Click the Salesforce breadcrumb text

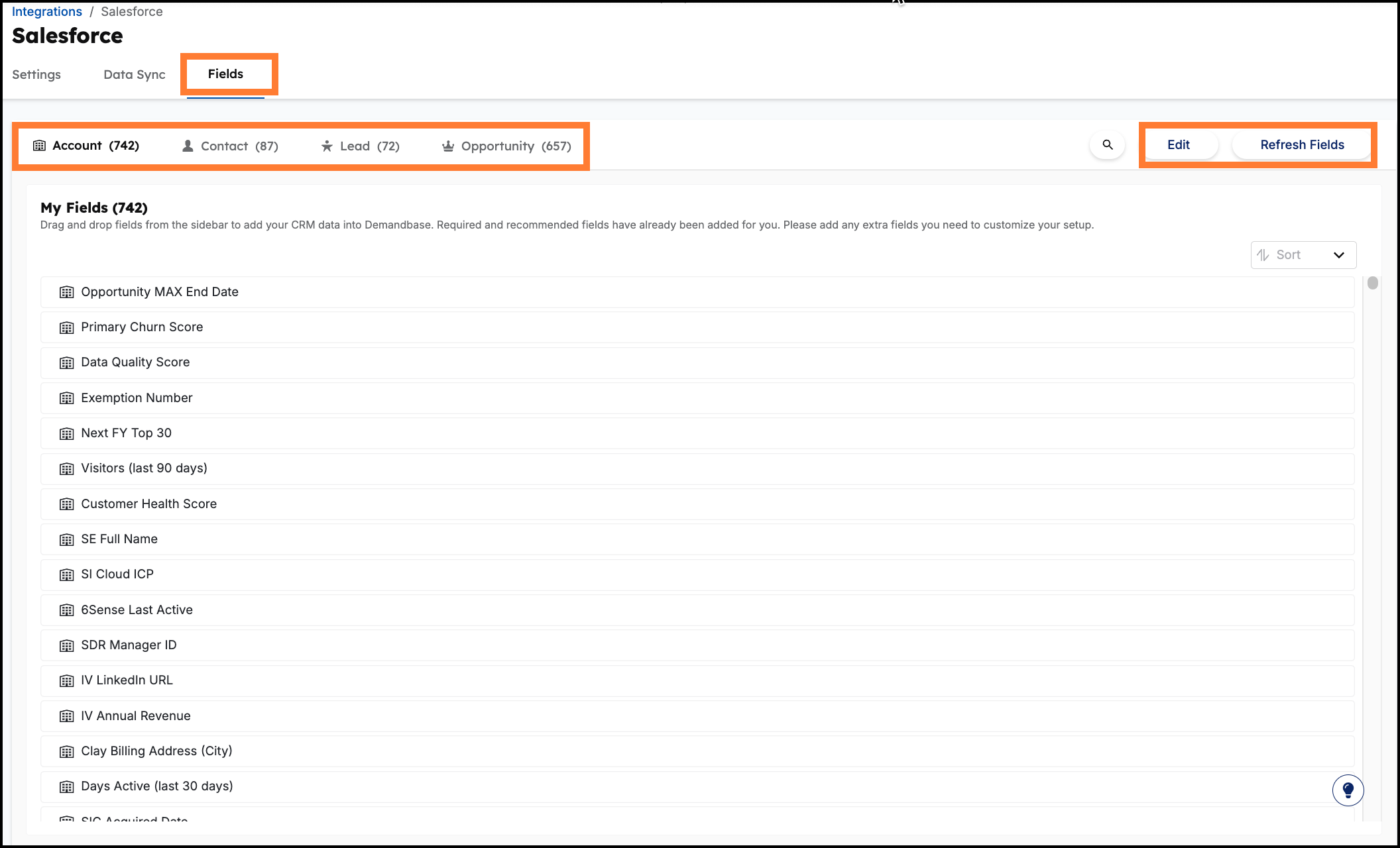(x=132, y=11)
